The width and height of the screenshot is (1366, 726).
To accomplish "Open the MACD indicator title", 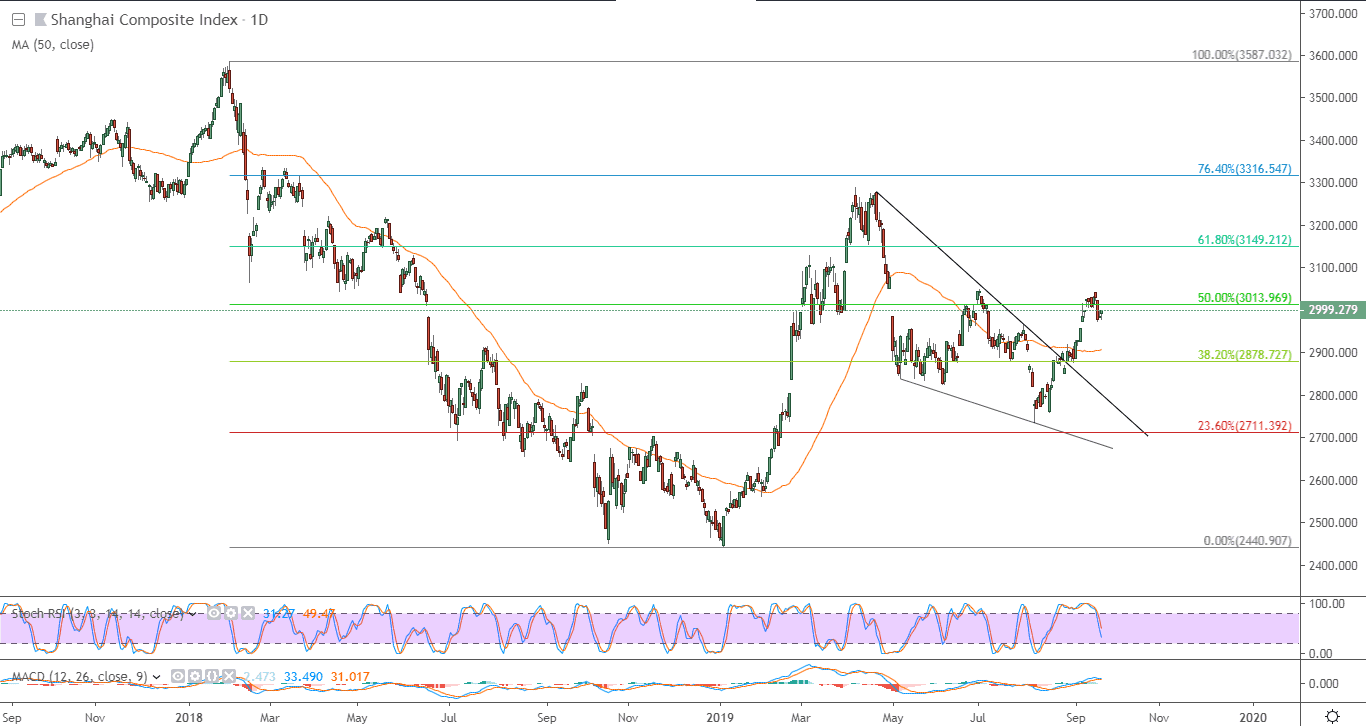I will click(79, 677).
